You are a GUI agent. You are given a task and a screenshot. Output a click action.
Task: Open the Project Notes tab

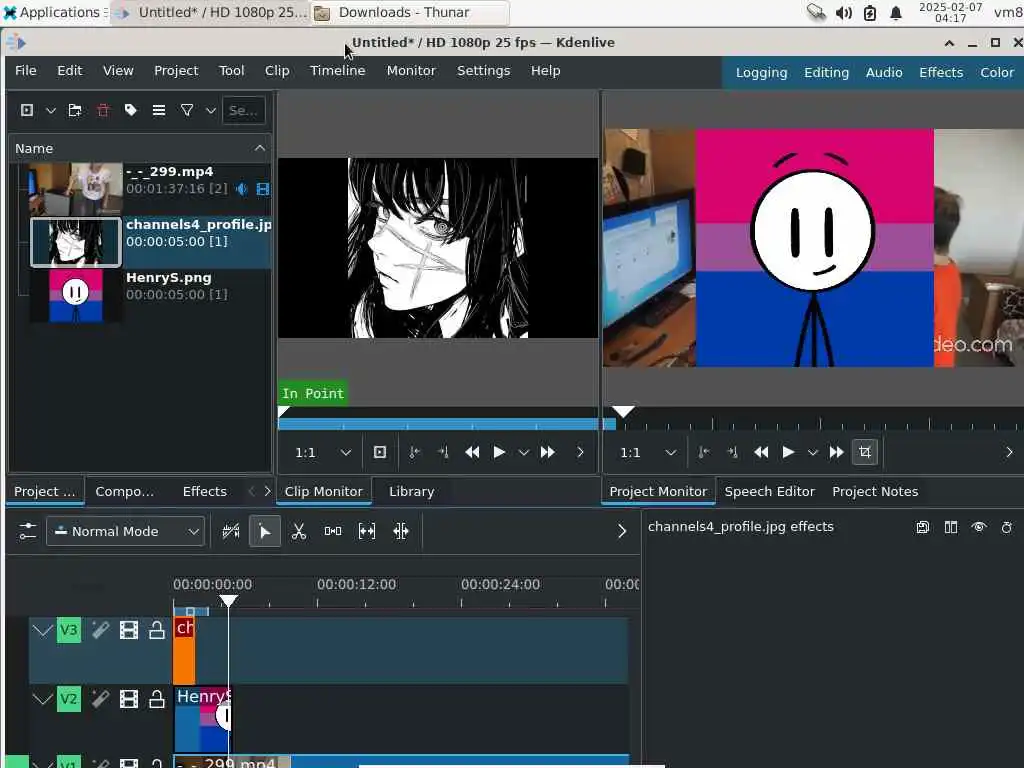pyautogui.click(x=875, y=491)
